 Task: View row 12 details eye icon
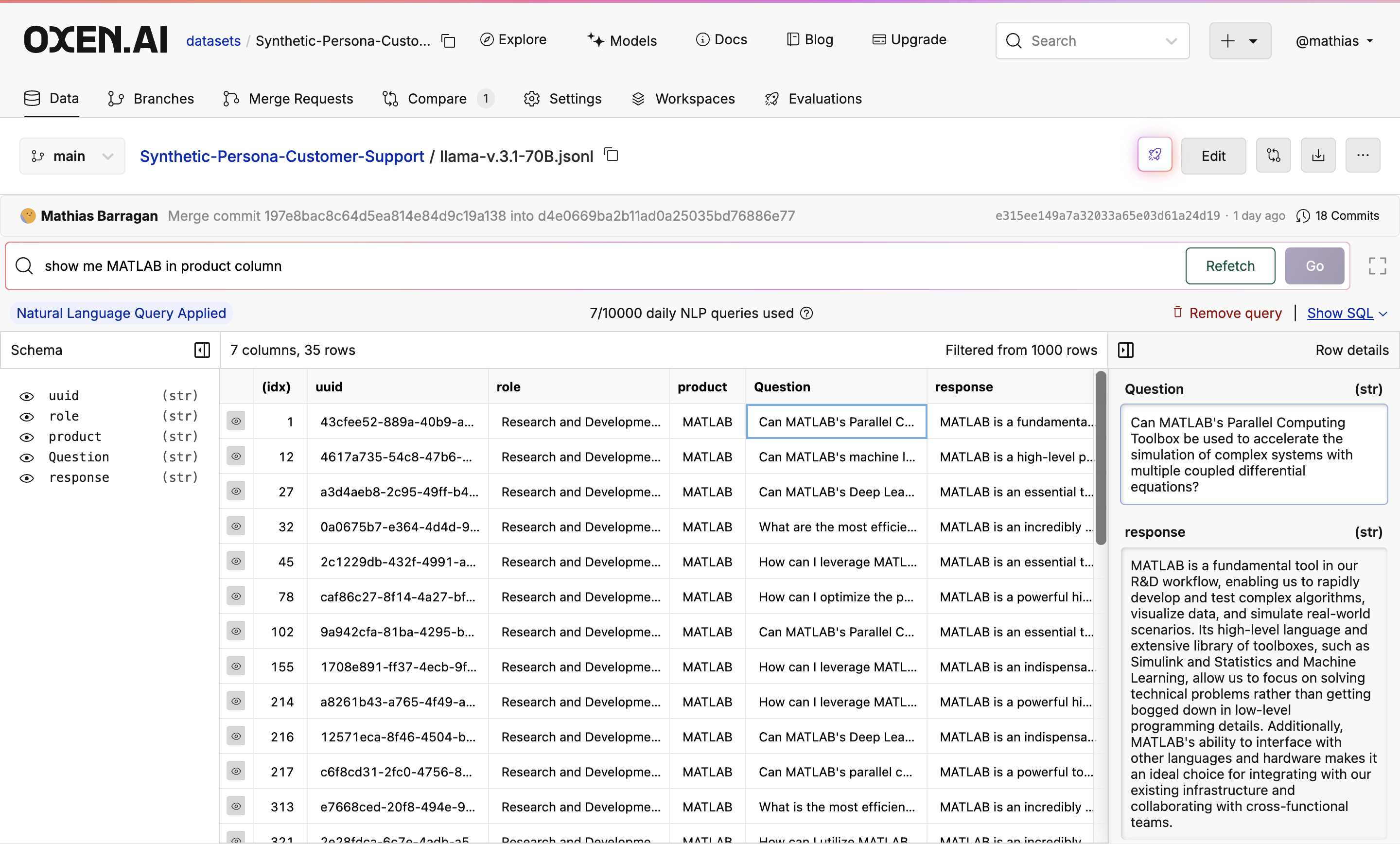tap(236, 457)
